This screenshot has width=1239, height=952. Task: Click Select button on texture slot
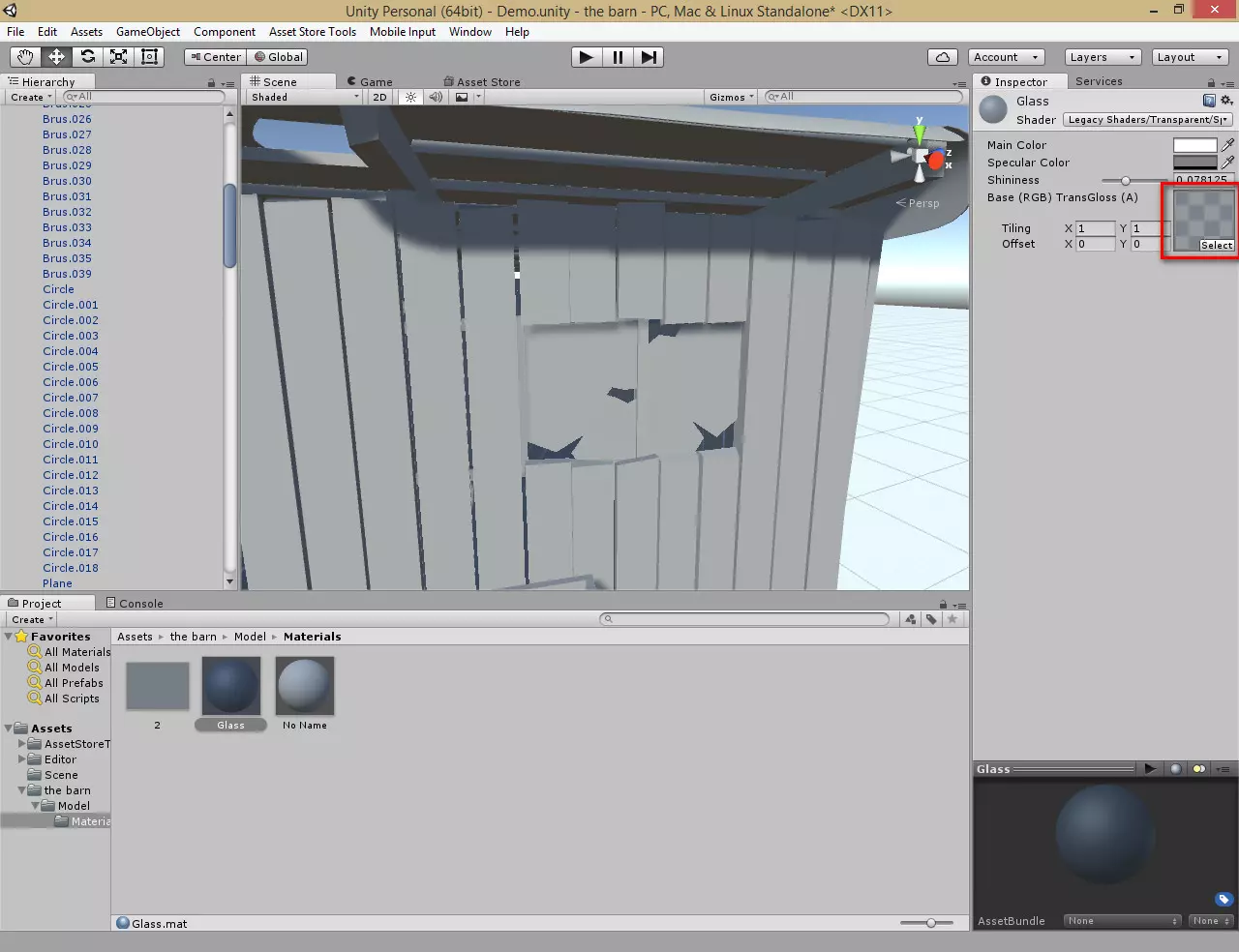click(1216, 245)
